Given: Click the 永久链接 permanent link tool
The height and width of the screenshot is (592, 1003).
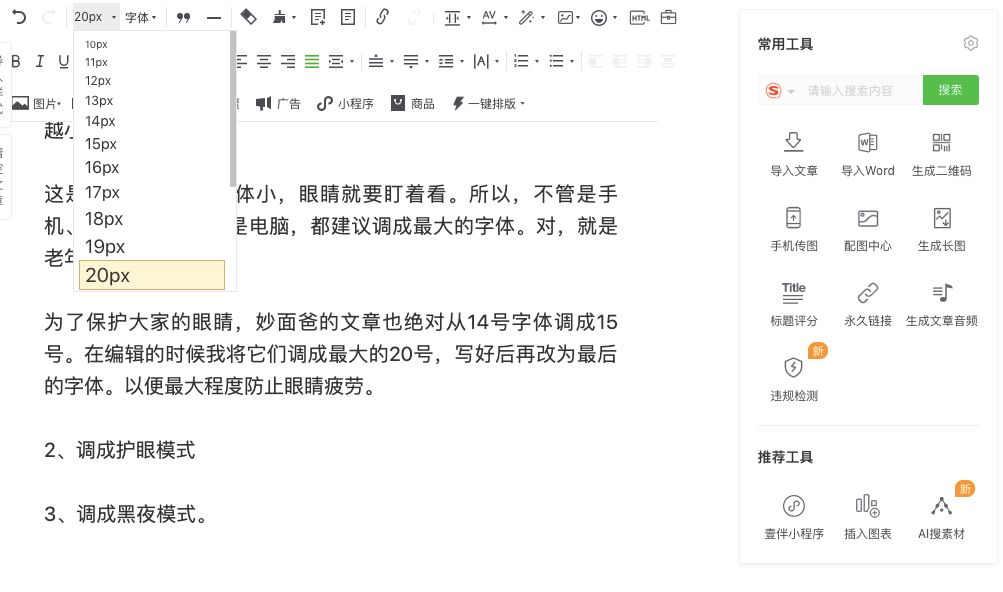Looking at the screenshot, I should (867, 304).
